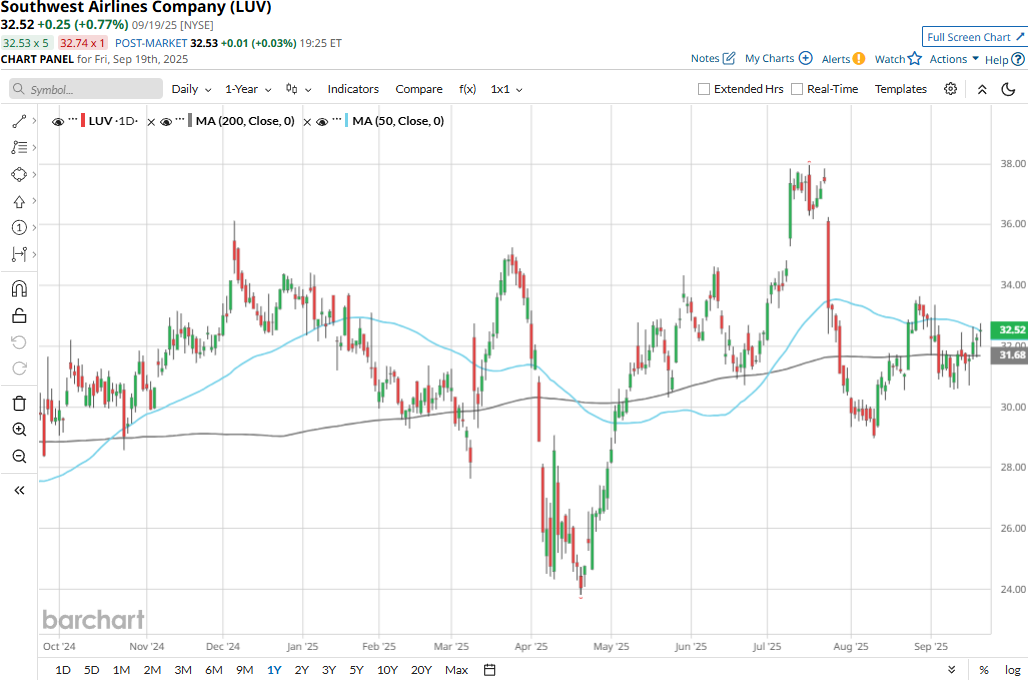Screen dimensions: 1028x680
Task: Open the Actions dropdown menu
Action: [x=954, y=59]
